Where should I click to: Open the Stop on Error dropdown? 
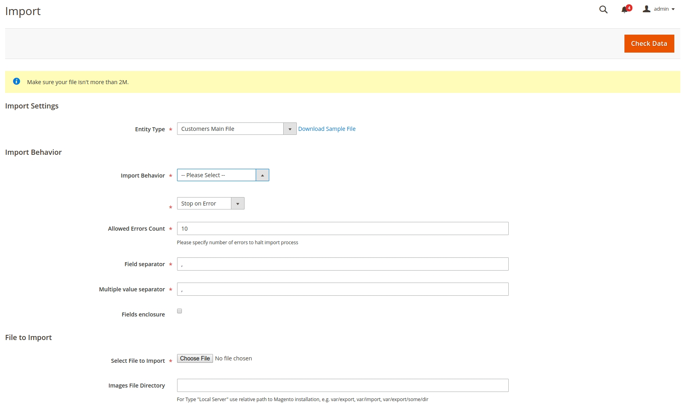[210, 203]
